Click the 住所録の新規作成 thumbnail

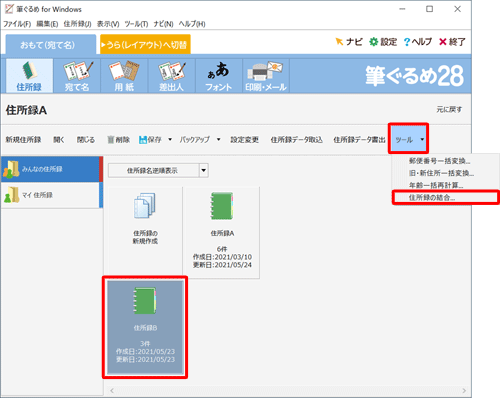pyautogui.click(x=145, y=232)
